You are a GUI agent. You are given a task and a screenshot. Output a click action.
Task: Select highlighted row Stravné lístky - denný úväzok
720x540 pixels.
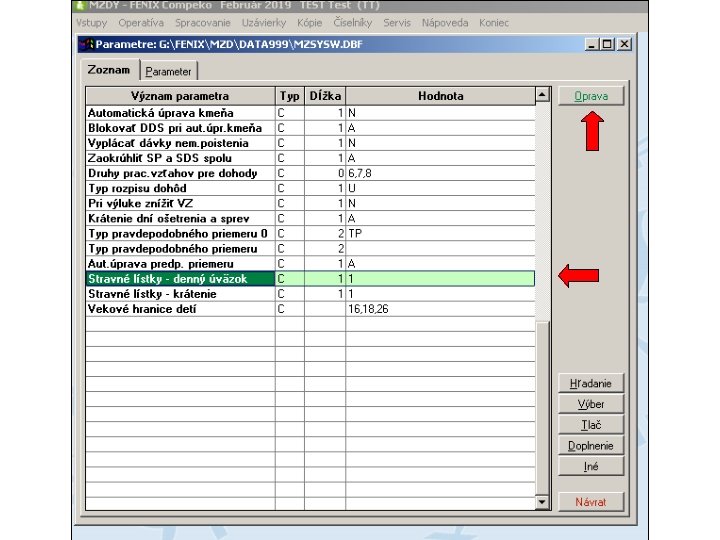[310, 279]
